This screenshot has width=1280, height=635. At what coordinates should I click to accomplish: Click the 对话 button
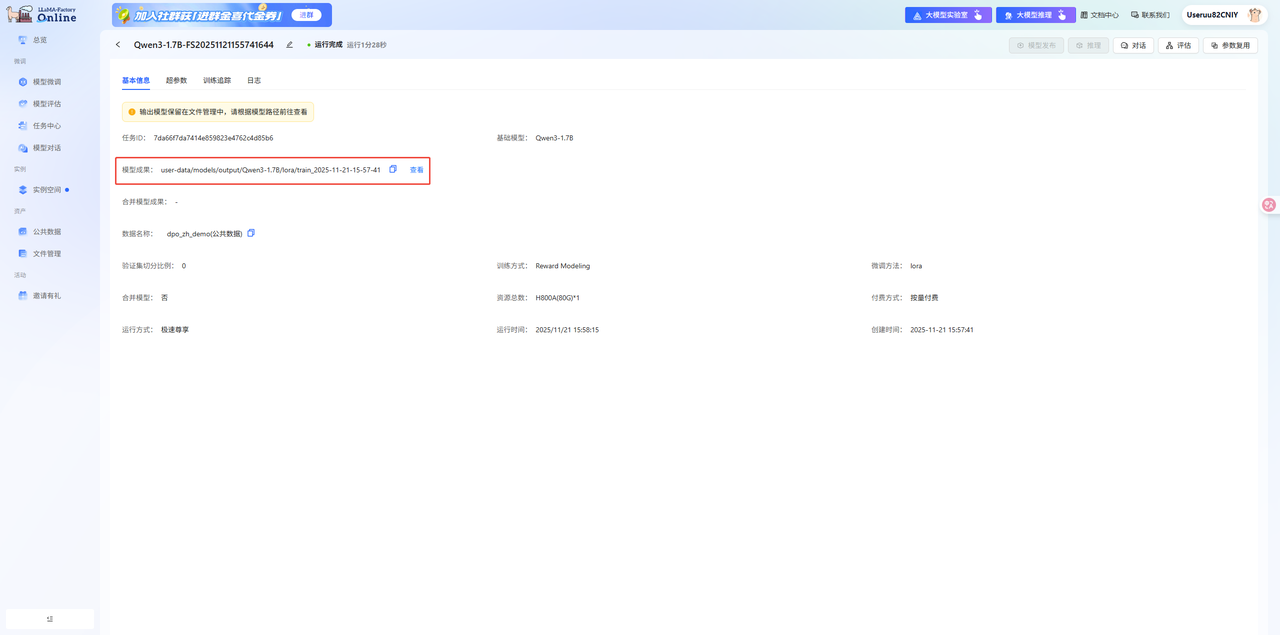pyautogui.click(x=1133, y=45)
